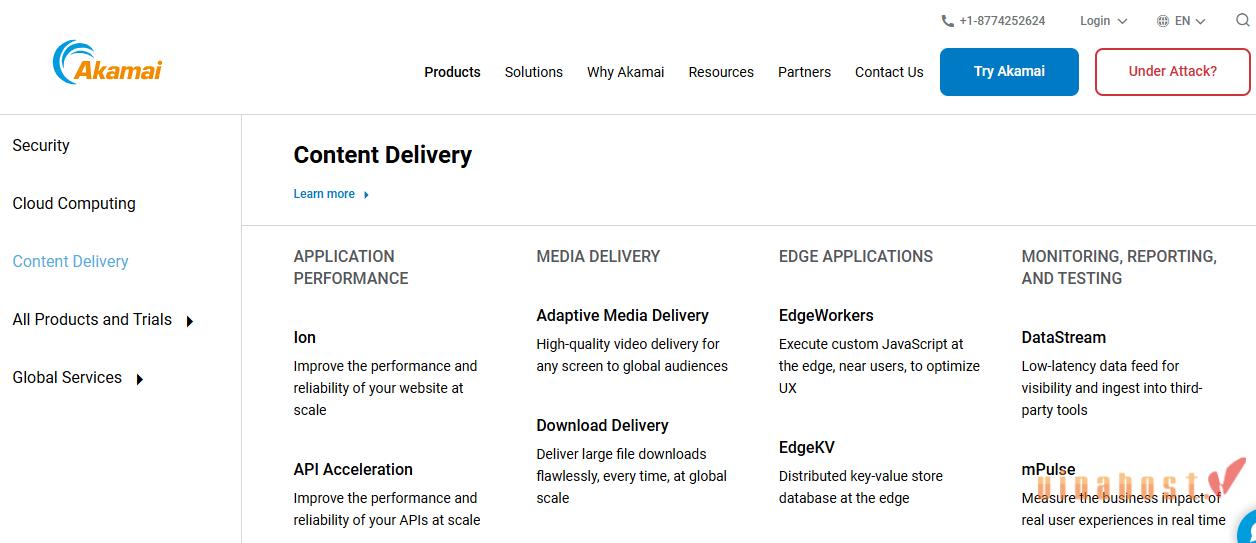Open Adaptive Media Delivery link
The height and width of the screenshot is (543, 1256).
click(622, 315)
